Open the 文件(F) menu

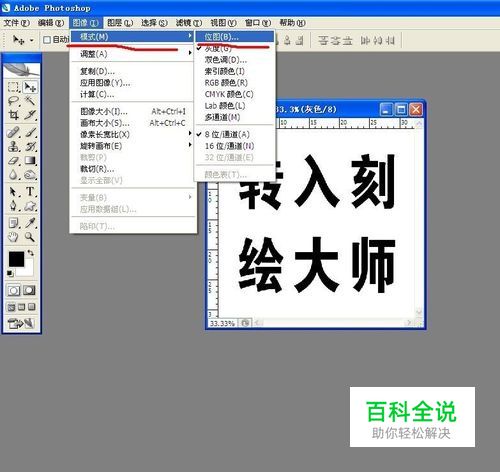[16, 23]
